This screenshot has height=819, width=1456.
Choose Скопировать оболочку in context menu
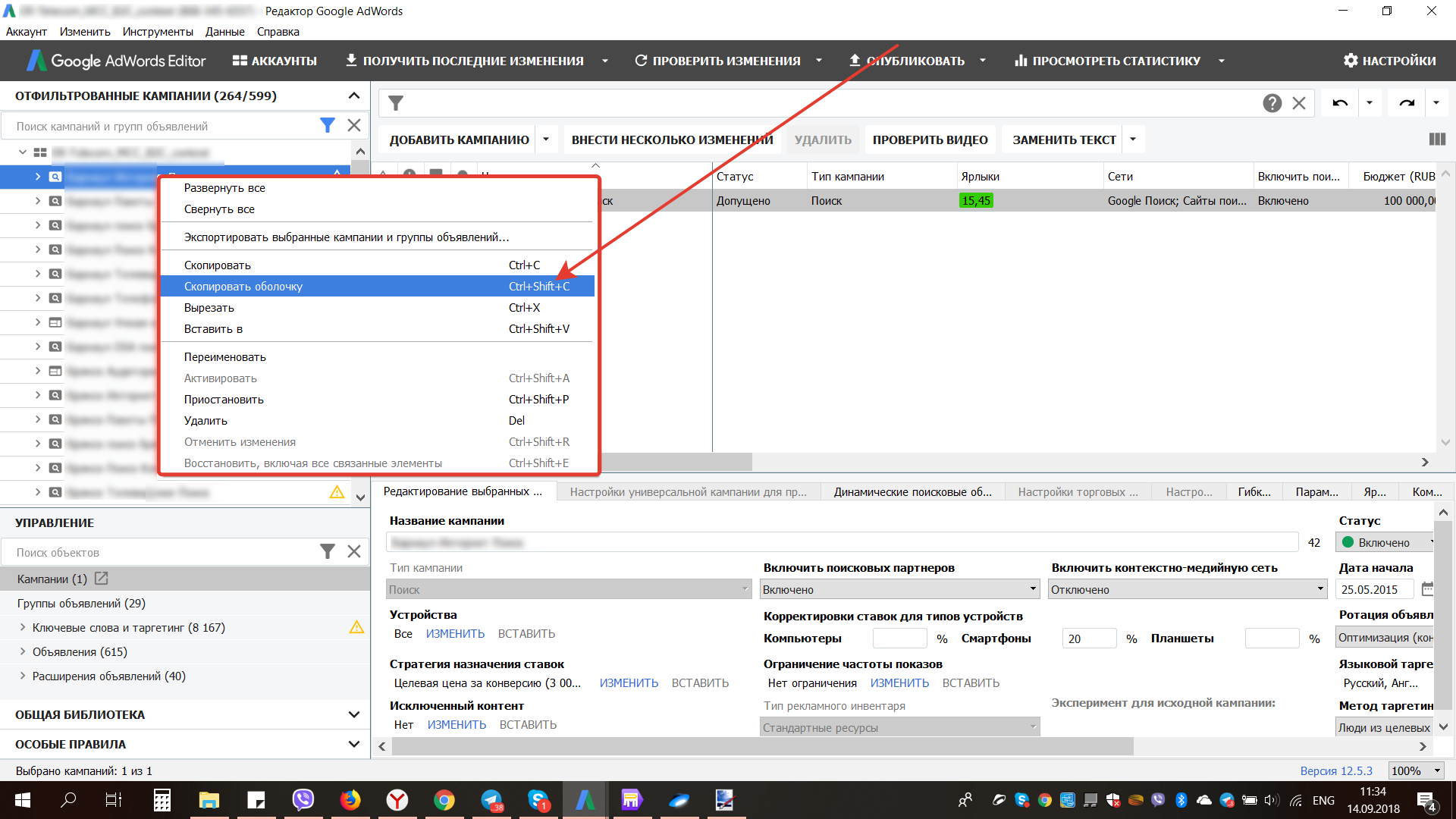point(377,287)
